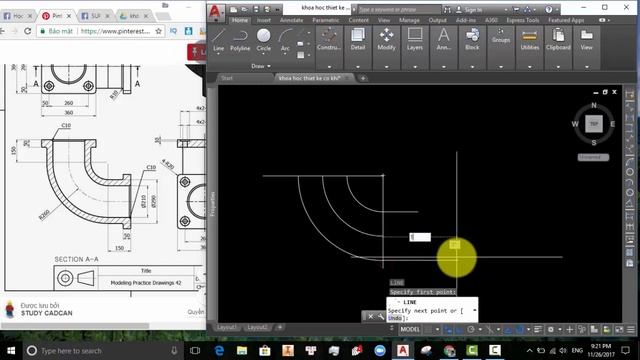Open the Layers panel
The image size is (640, 360).
pyautogui.click(x=415, y=40)
